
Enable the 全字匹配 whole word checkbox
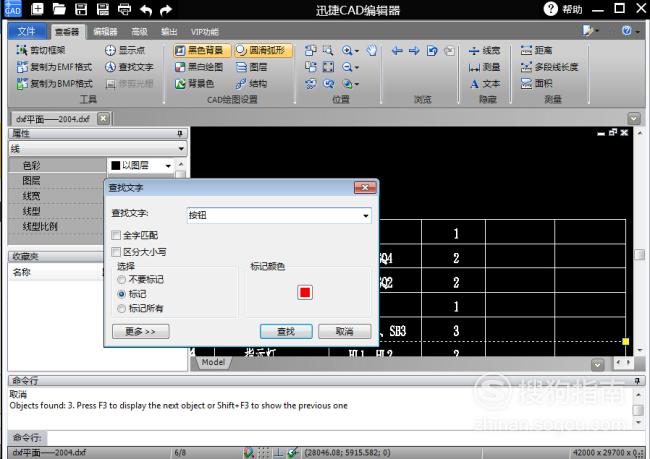116,235
